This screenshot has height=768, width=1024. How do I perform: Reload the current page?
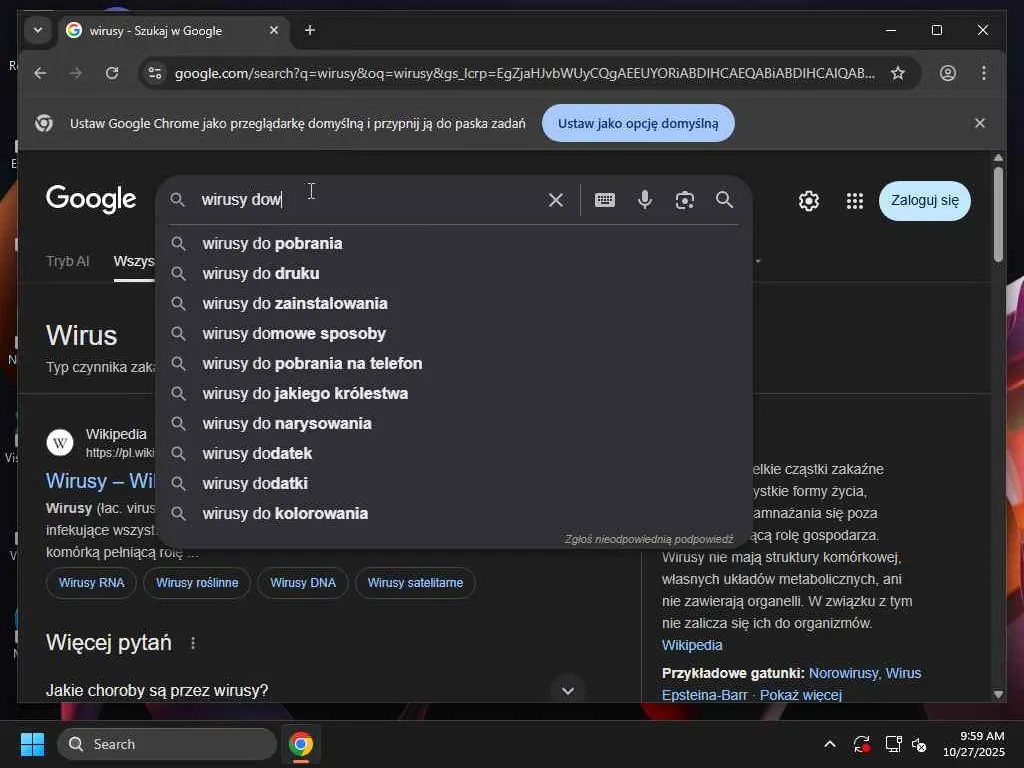pos(112,73)
